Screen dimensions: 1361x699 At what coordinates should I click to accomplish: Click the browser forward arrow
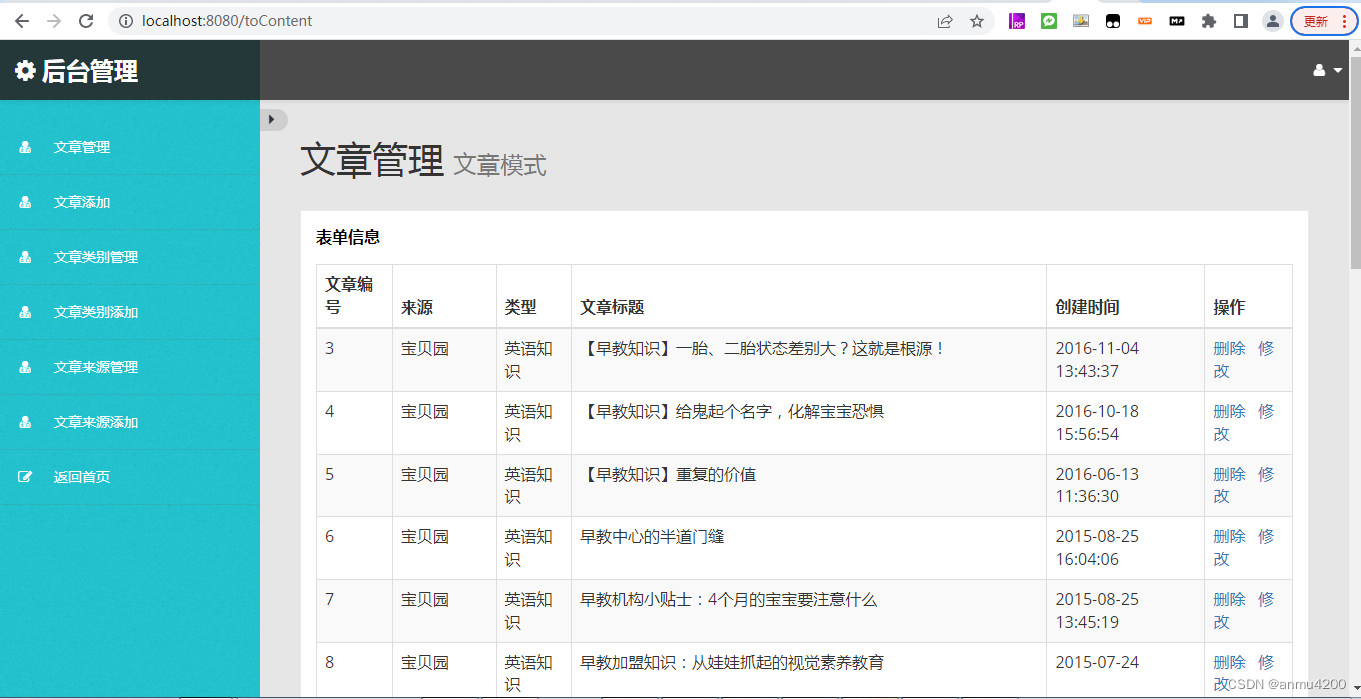click(54, 21)
